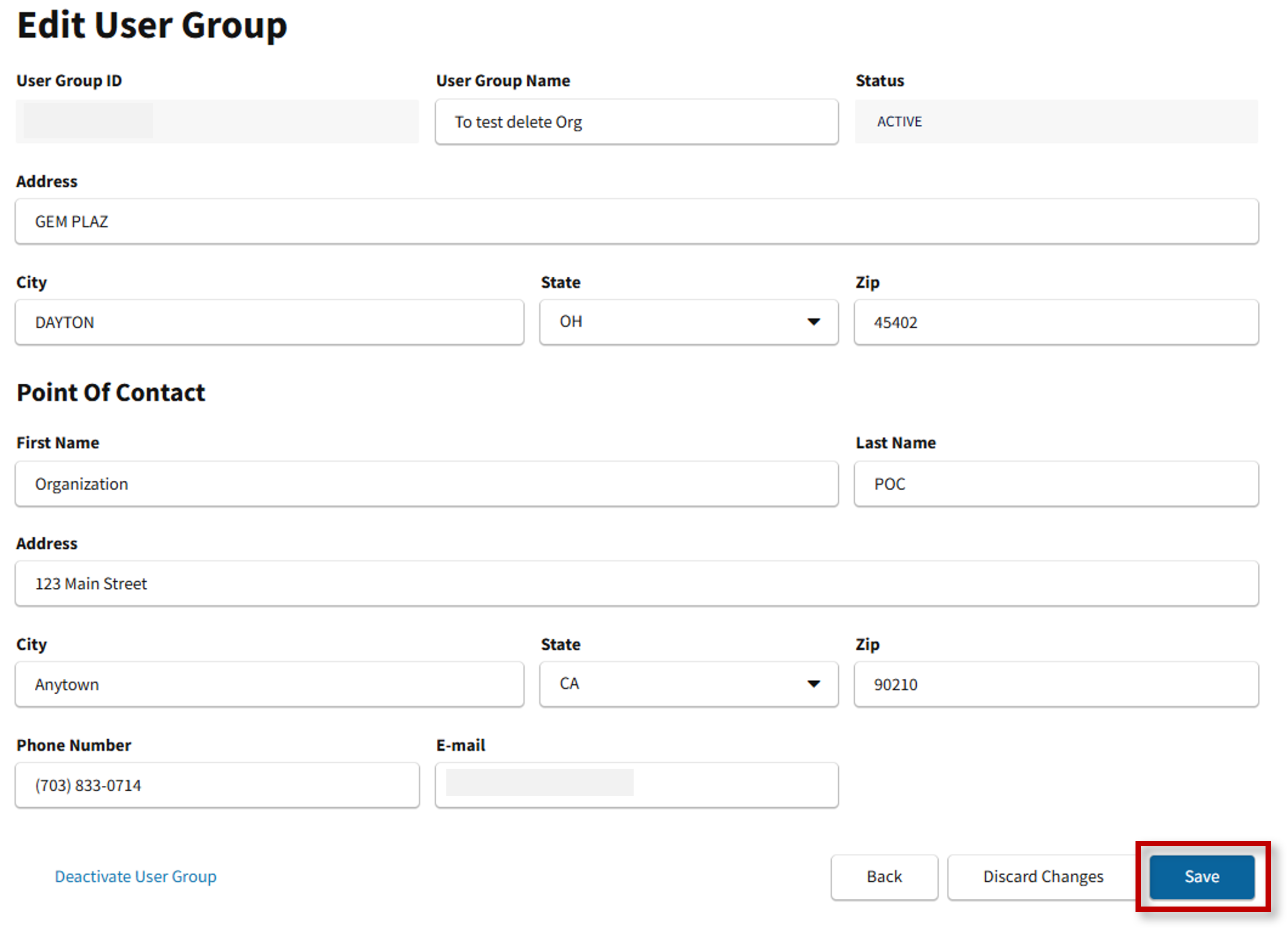Click the First Name label

pos(58,442)
